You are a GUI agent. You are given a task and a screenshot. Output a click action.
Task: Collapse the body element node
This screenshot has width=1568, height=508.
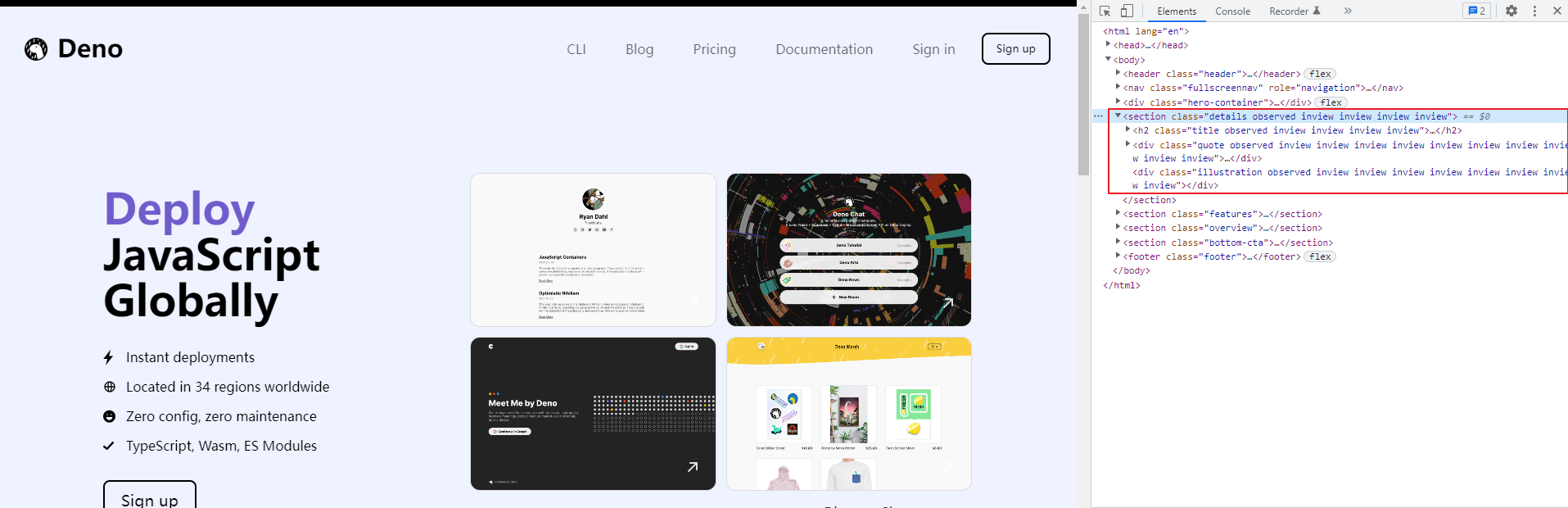pyautogui.click(x=1108, y=59)
